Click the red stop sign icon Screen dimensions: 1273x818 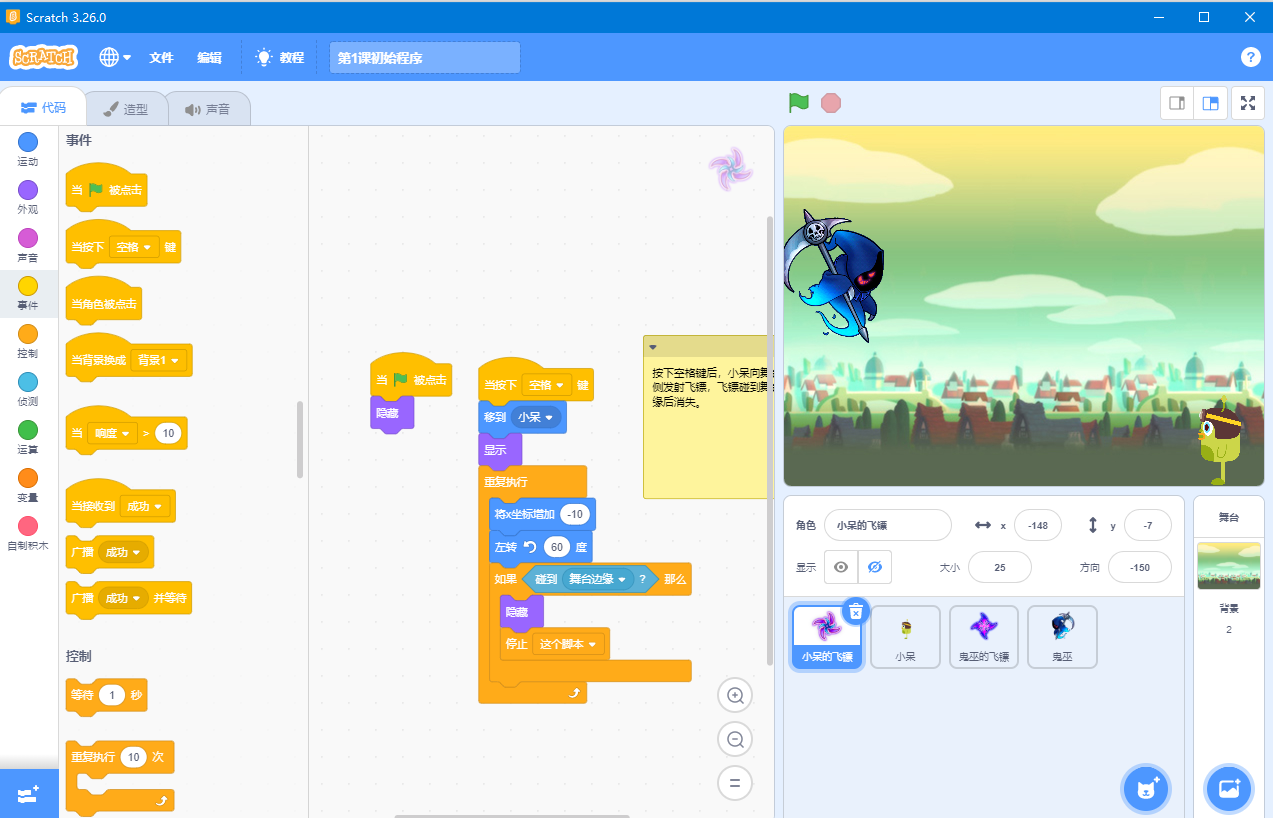pos(831,103)
